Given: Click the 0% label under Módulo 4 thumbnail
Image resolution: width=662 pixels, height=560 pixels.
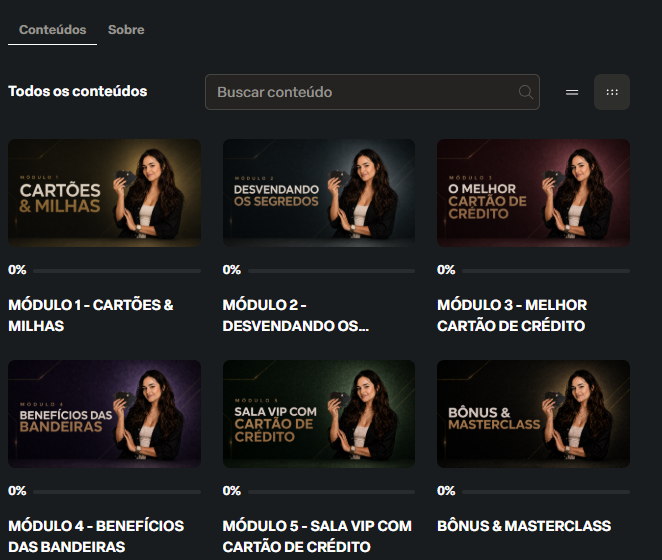Looking at the screenshot, I should (17, 491).
